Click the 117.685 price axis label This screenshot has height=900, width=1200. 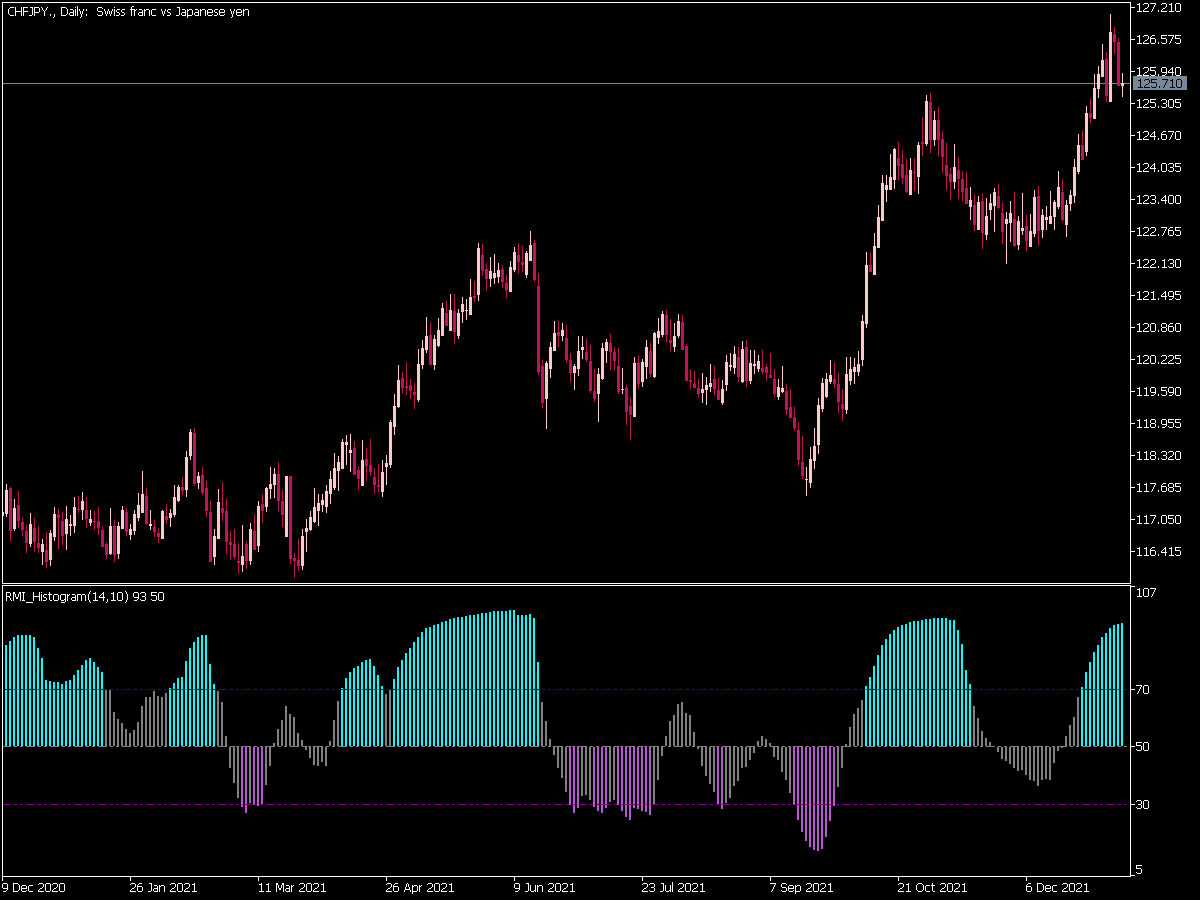[x=1159, y=488]
